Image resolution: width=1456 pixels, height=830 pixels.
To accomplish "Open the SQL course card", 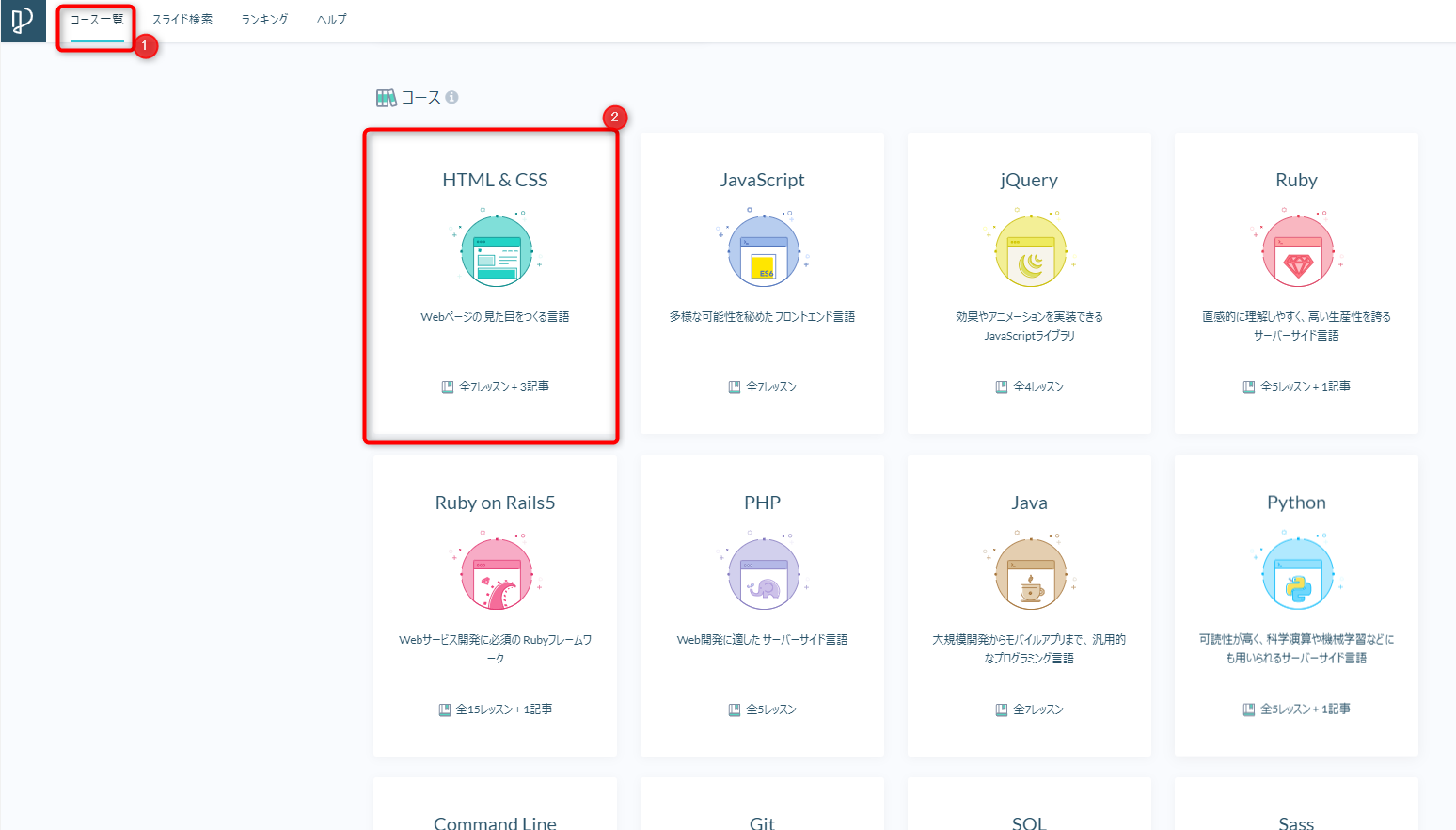I will [x=1030, y=806].
